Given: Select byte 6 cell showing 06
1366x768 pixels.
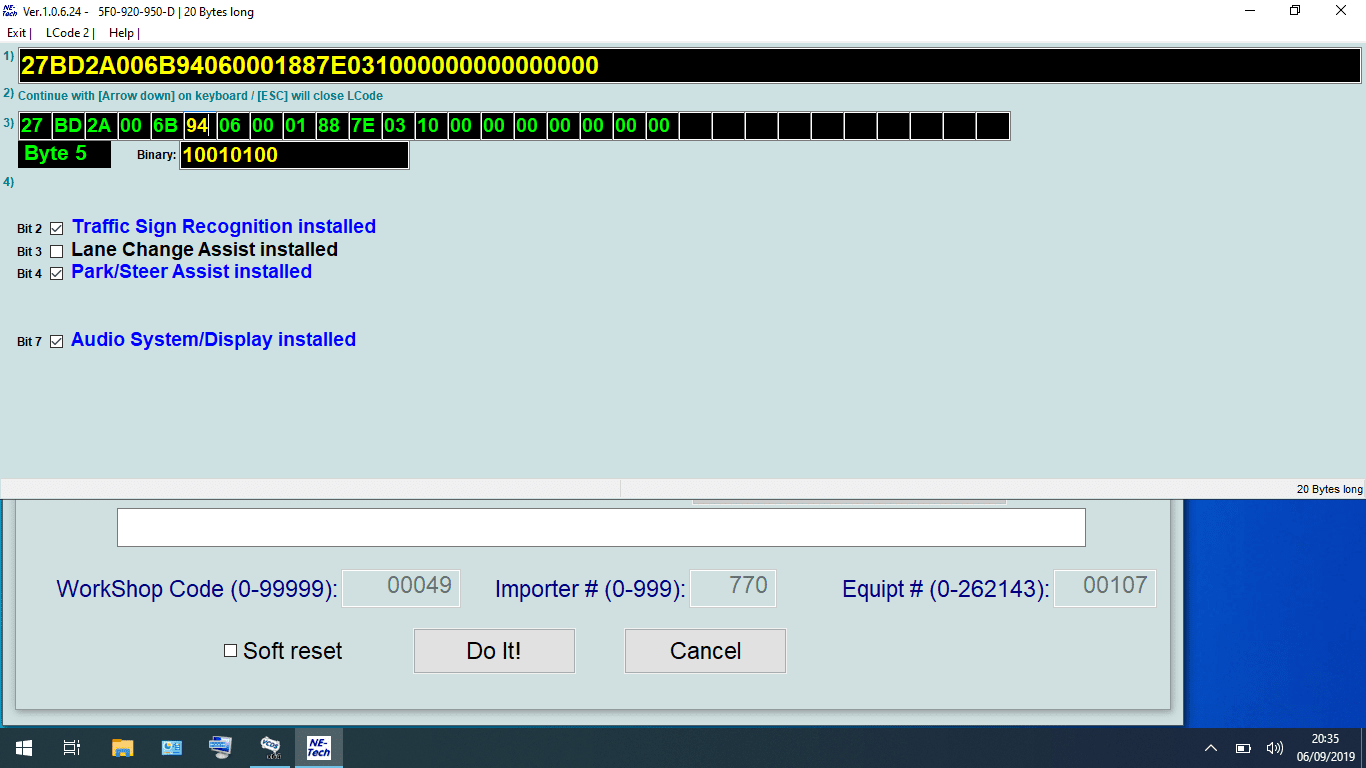Looking at the screenshot, I should pyautogui.click(x=230, y=126).
